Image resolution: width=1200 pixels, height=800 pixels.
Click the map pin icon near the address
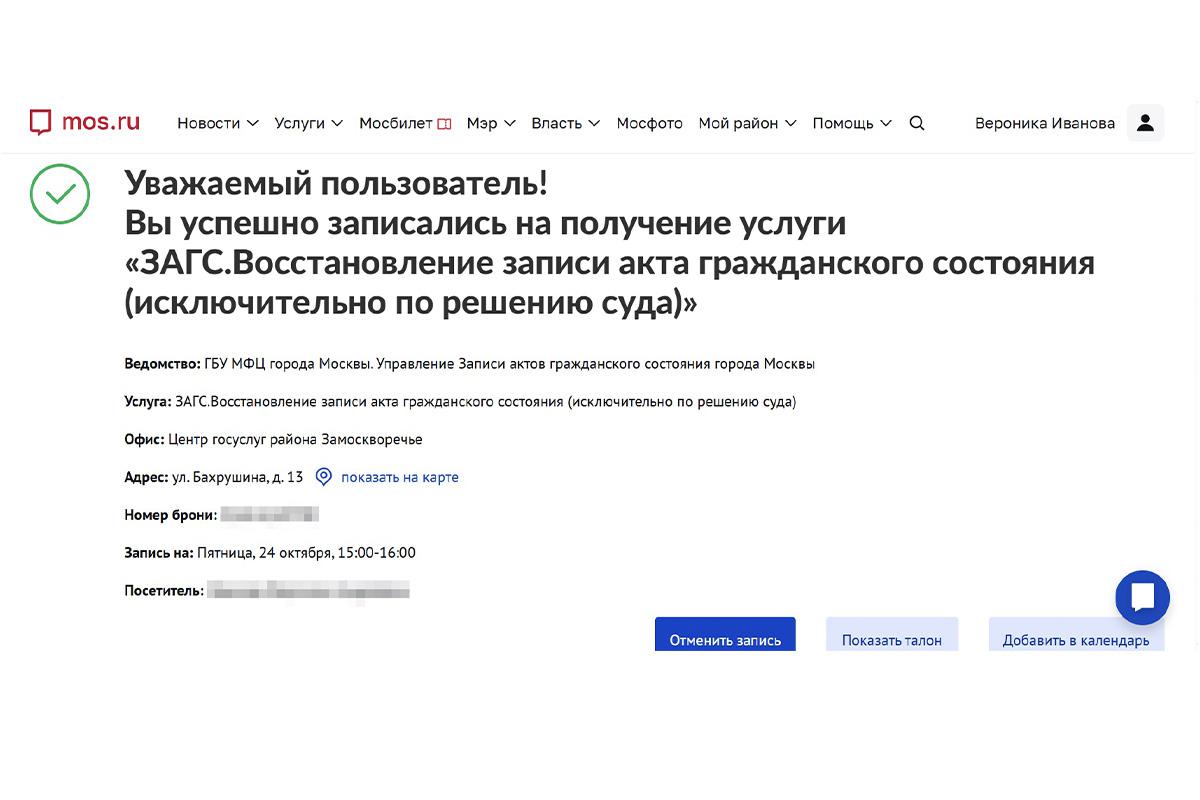tap(322, 477)
